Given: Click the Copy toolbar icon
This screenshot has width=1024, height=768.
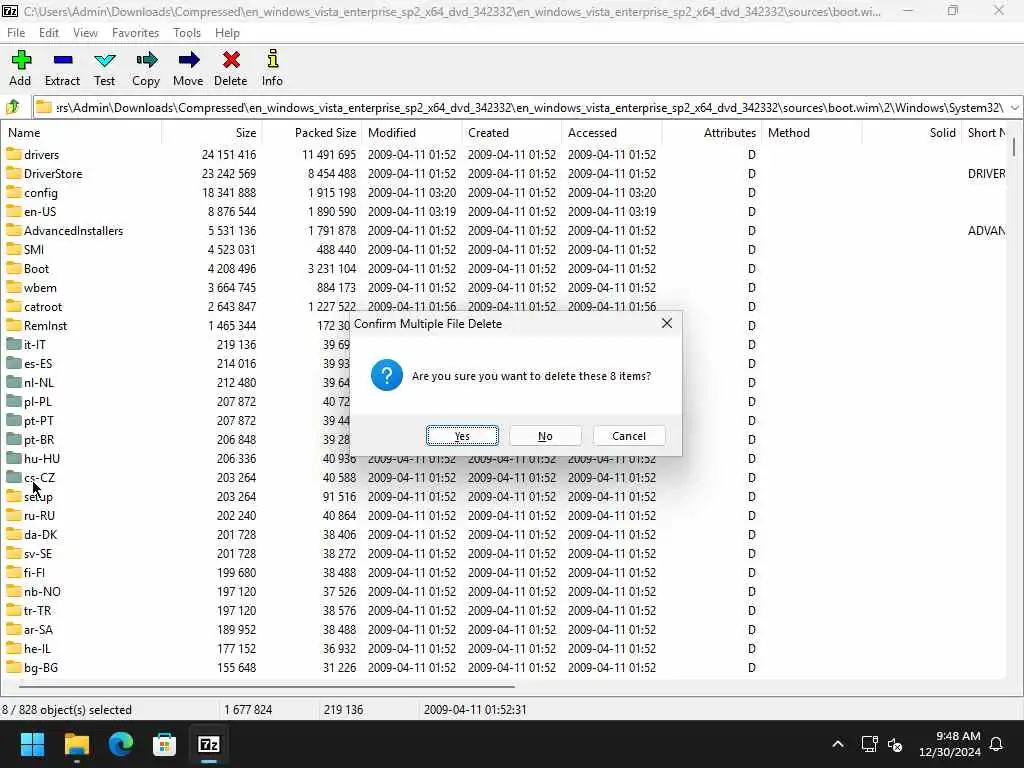Looking at the screenshot, I should (x=146, y=60).
